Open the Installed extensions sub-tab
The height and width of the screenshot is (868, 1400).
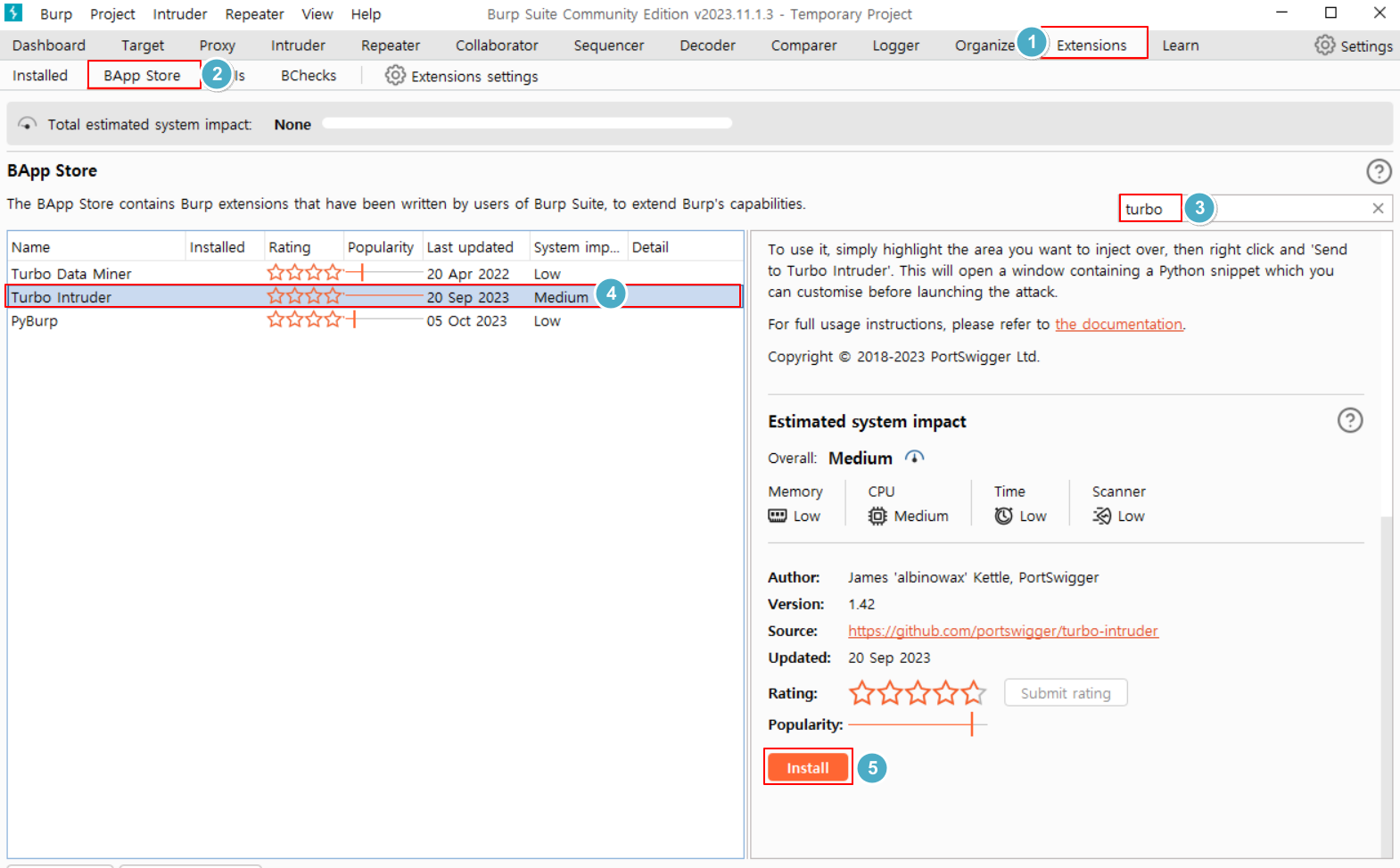coord(40,76)
